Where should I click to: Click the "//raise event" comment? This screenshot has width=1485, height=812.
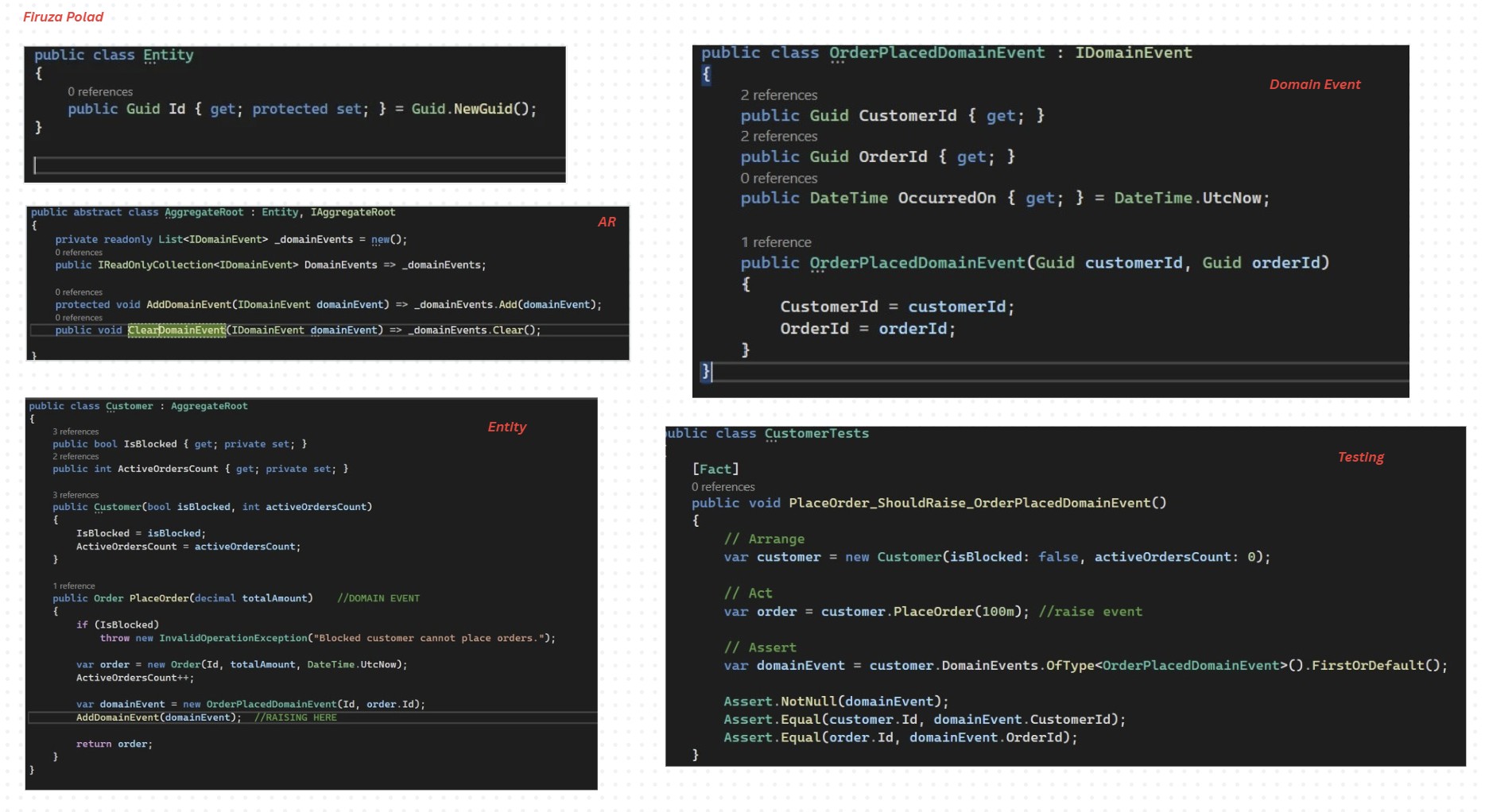tap(1090, 612)
